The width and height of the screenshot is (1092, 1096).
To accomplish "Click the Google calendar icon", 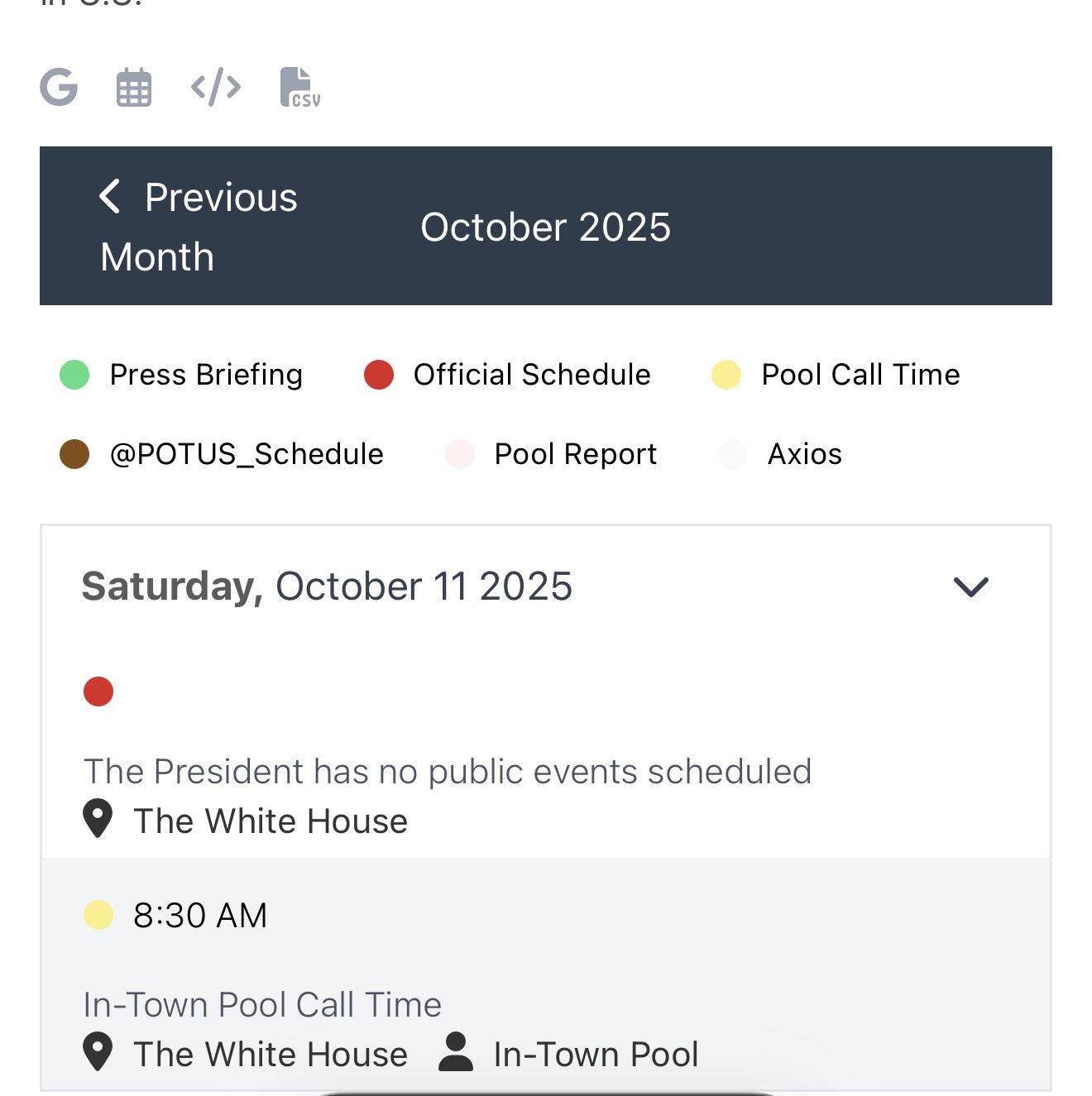I will click(59, 87).
